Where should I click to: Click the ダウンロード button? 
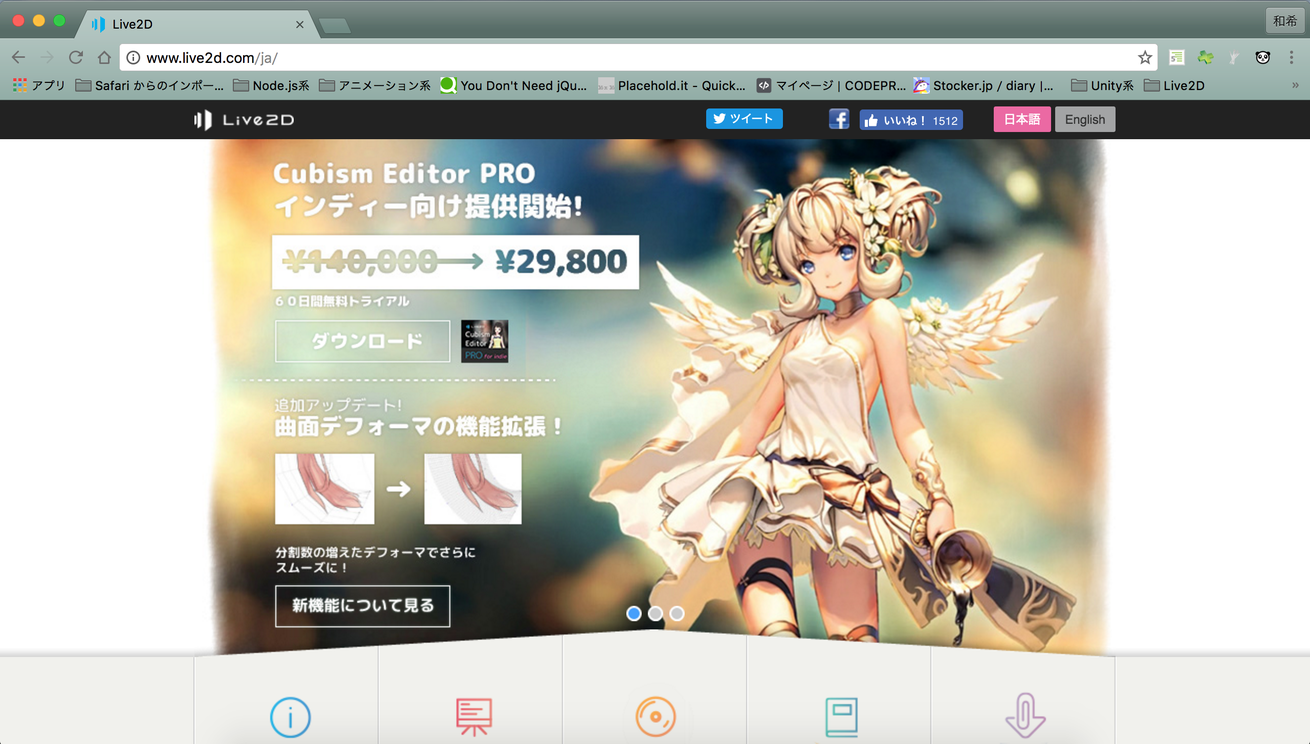[x=363, y=341]
